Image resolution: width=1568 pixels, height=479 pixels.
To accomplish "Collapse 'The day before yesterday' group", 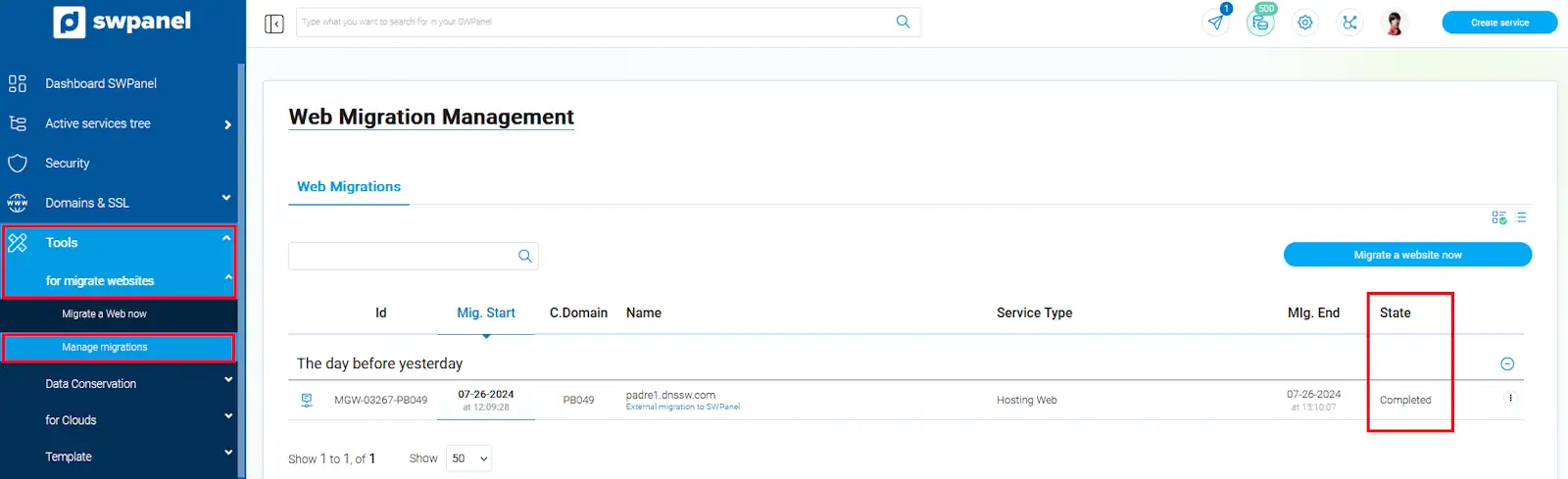I will pyautogui.click(x=1507, y=364).
